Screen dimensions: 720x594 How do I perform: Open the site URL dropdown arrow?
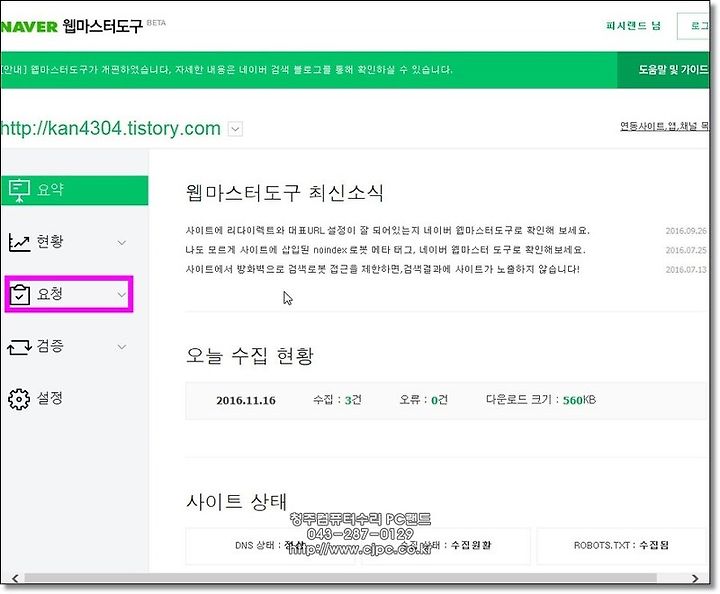(236, 129)
